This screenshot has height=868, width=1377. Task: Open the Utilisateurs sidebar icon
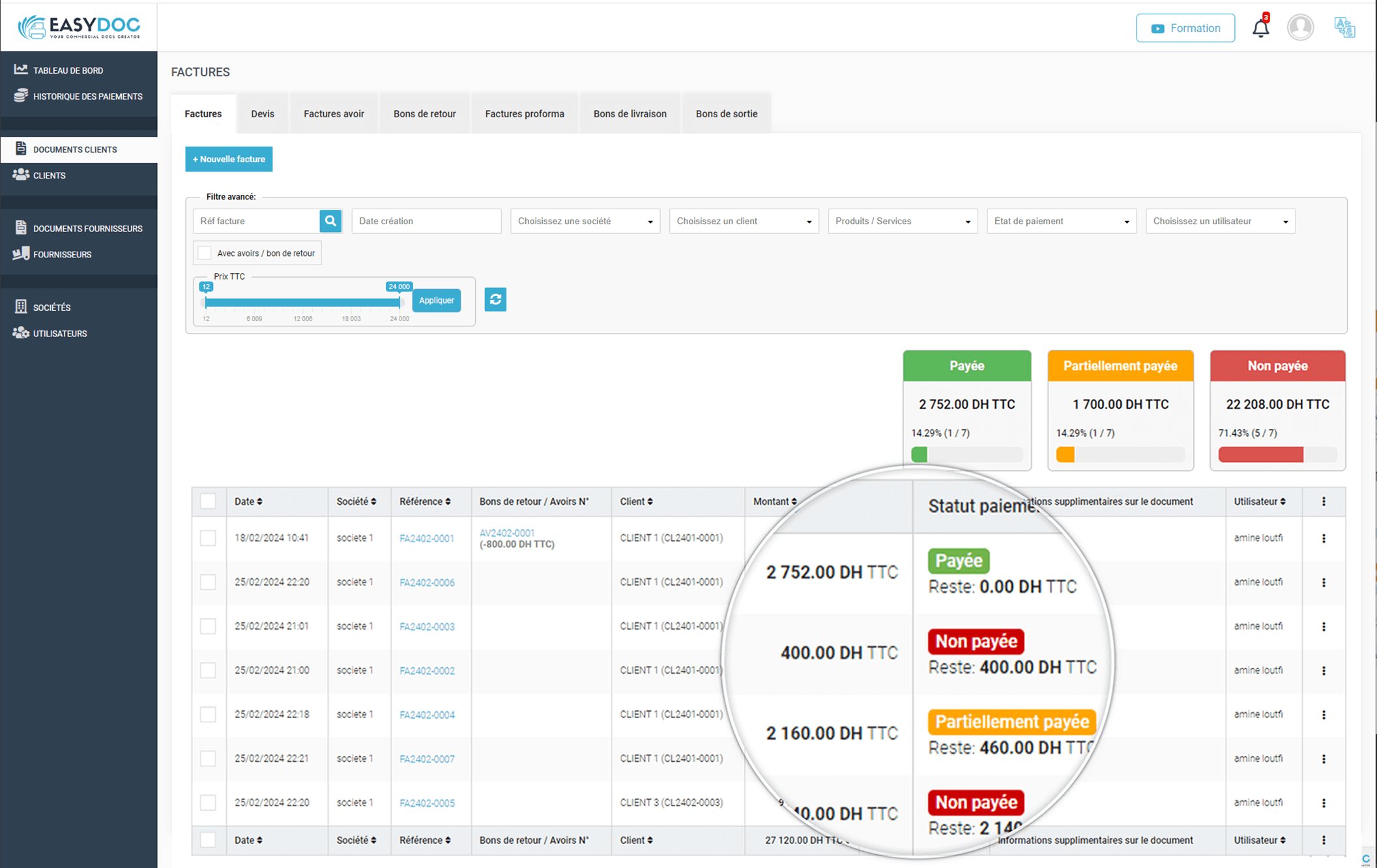tap(20, 333)
